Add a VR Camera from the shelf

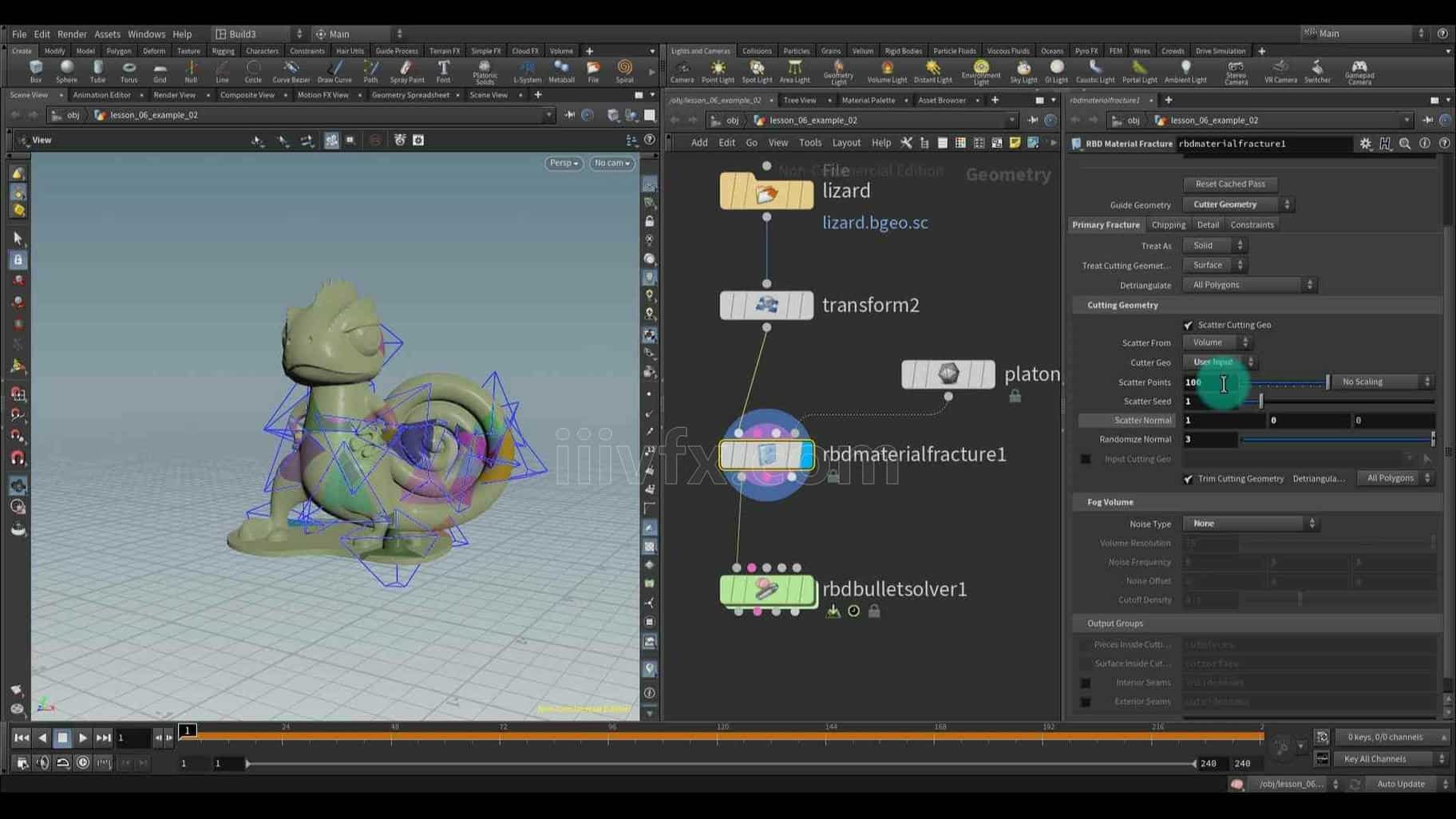click(1280, 72)
